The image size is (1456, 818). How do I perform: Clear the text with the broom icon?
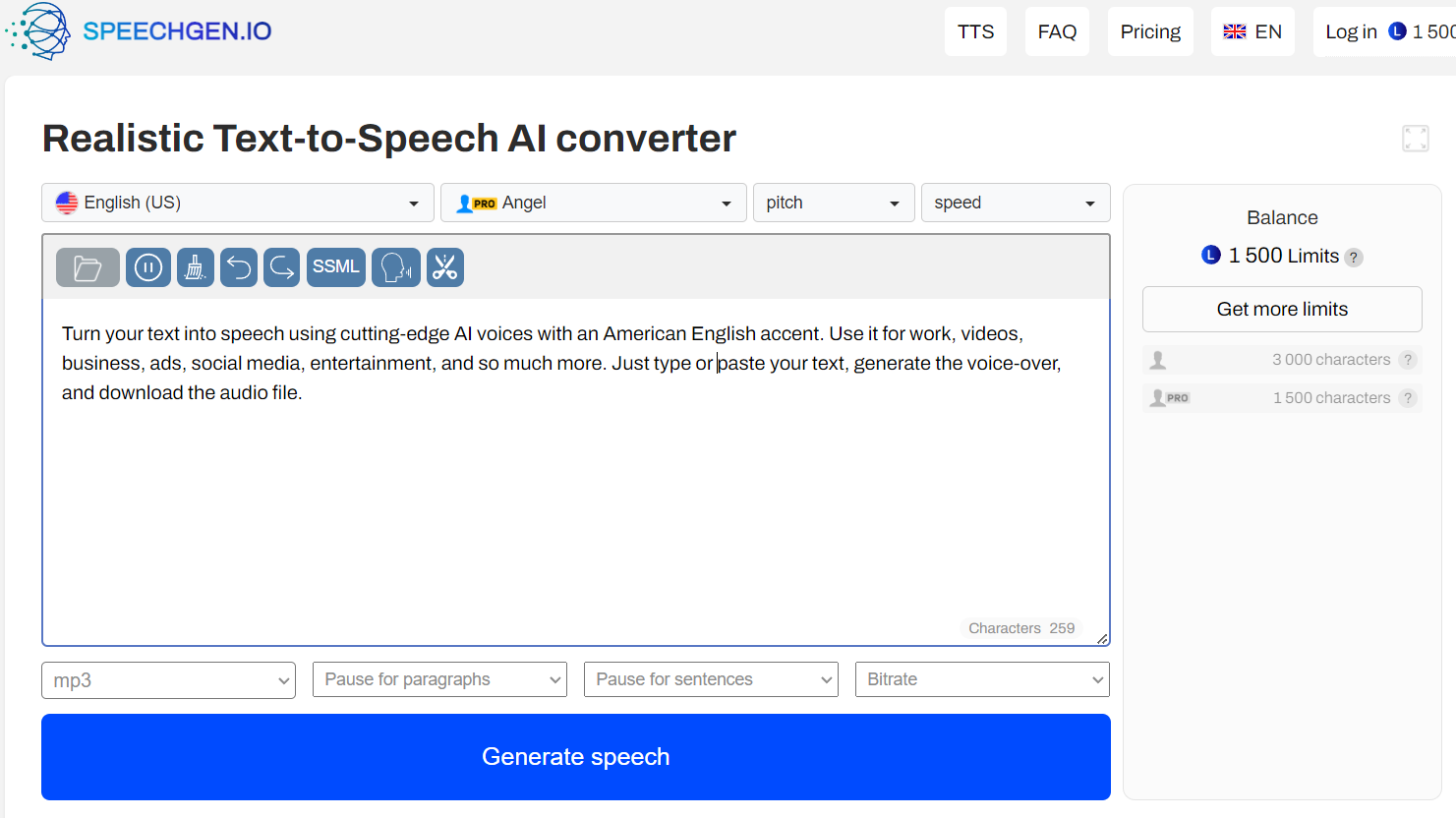coord(195,266)
